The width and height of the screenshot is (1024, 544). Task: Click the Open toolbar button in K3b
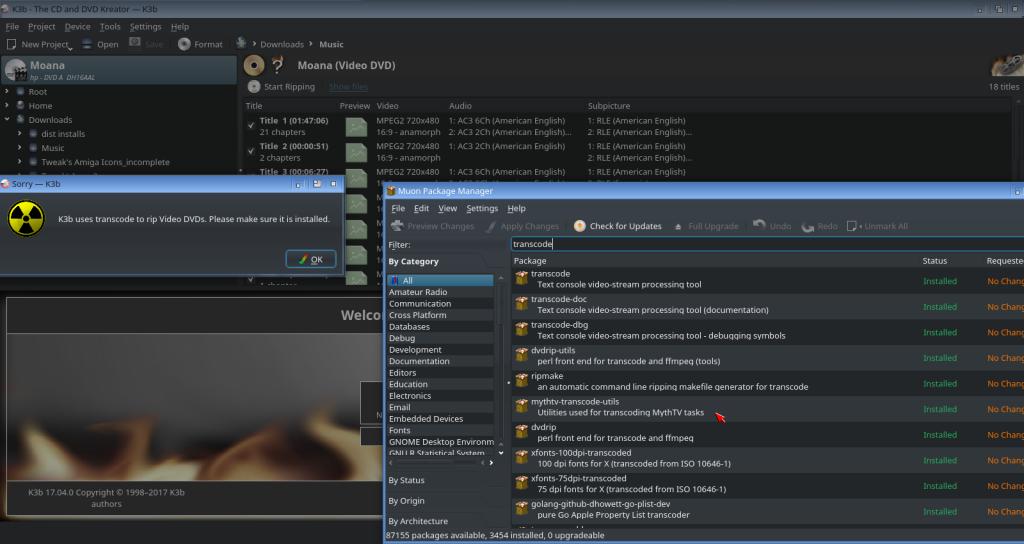tap(100, 44)
